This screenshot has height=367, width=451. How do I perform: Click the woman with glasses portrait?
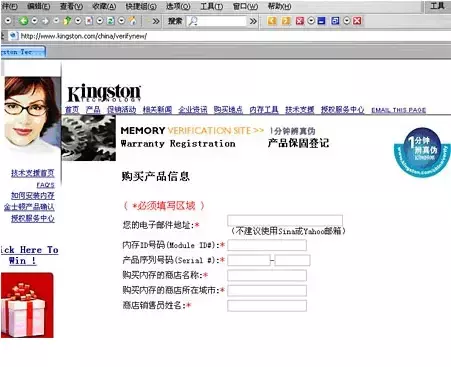(32, 115)
